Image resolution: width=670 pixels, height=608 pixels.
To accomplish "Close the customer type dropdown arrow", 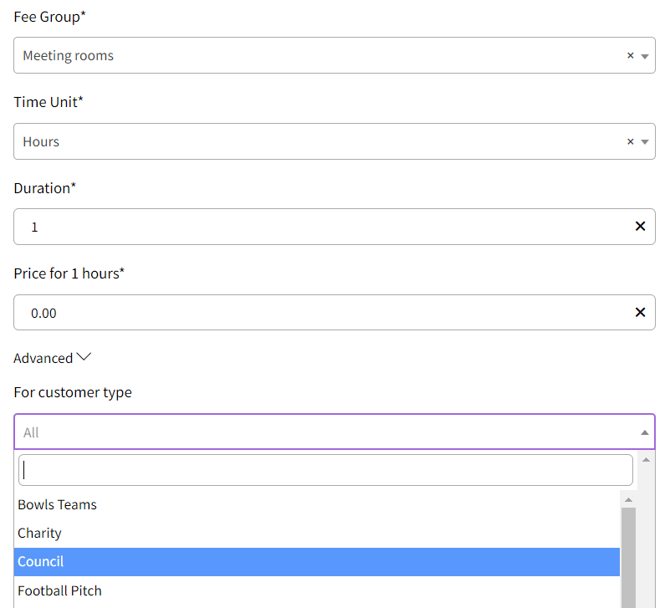I will 644,433.
